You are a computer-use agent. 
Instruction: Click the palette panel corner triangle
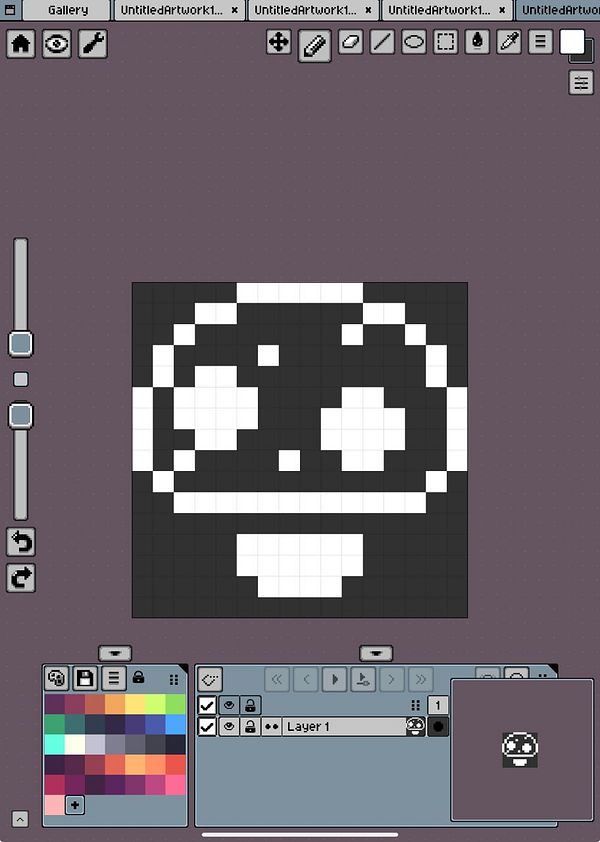click(183, 669)
